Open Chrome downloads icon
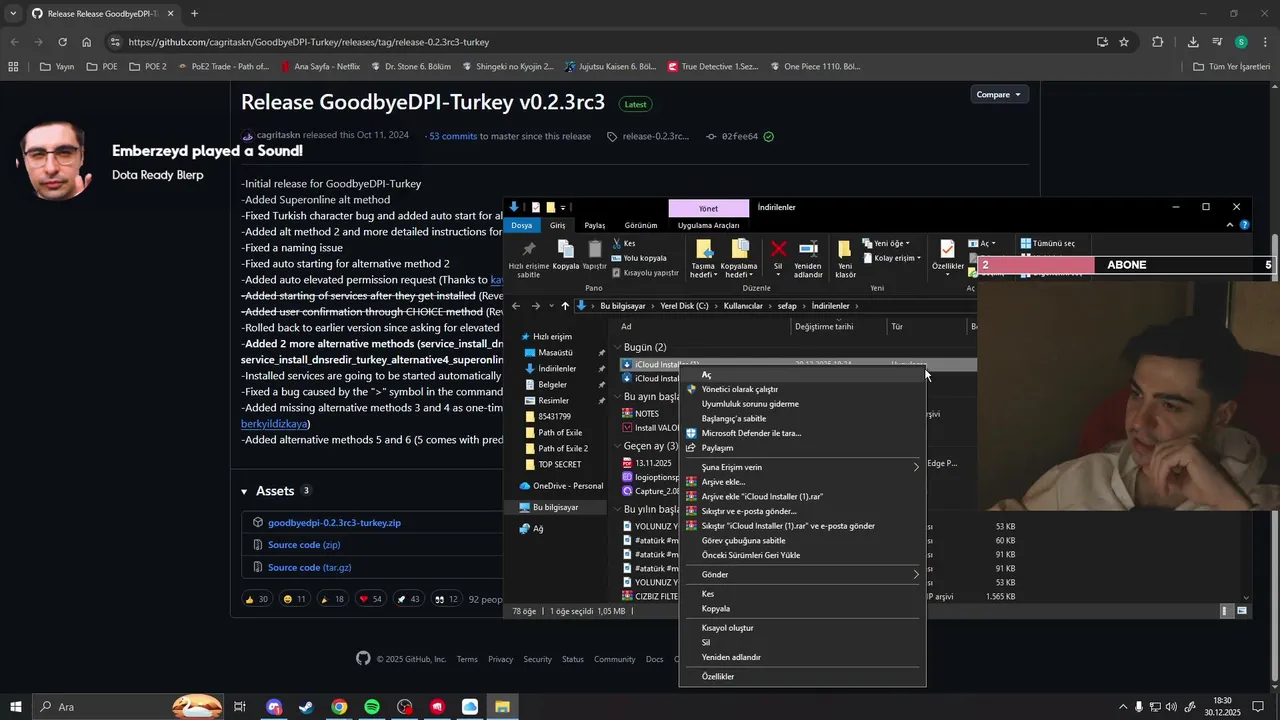 tap(1193, 42)
